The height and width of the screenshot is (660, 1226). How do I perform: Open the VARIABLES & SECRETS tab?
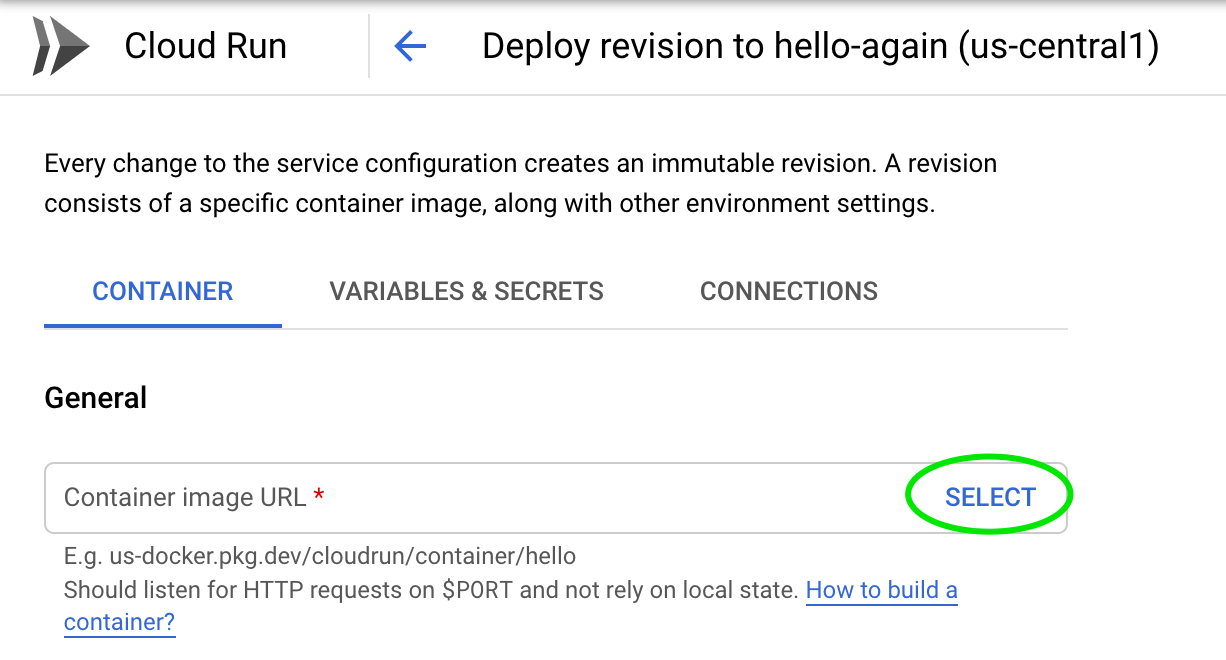pyautogui.click(x=466, y=291)
